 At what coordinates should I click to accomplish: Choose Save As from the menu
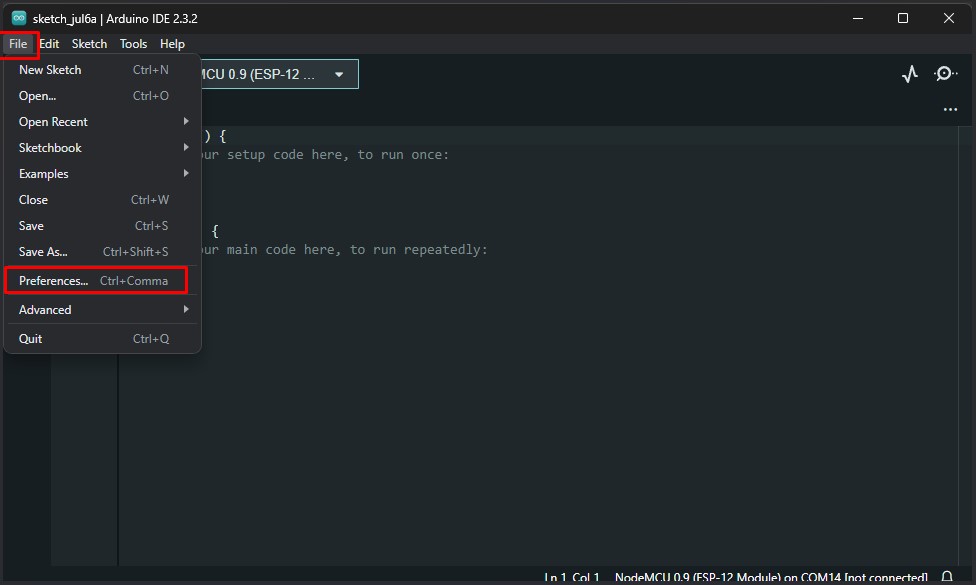click(x=43, y=251)
